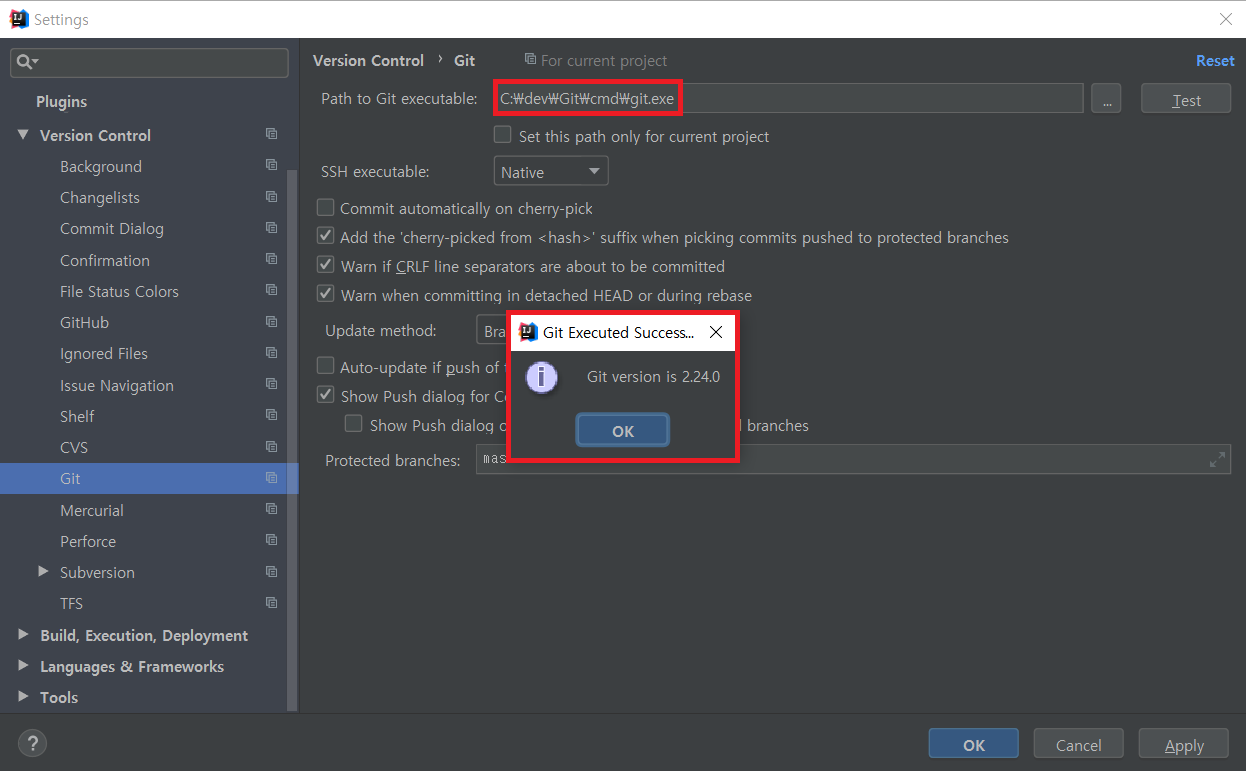Enable 'Commit automatically on cherry-pick'

[x=325, y=208]
